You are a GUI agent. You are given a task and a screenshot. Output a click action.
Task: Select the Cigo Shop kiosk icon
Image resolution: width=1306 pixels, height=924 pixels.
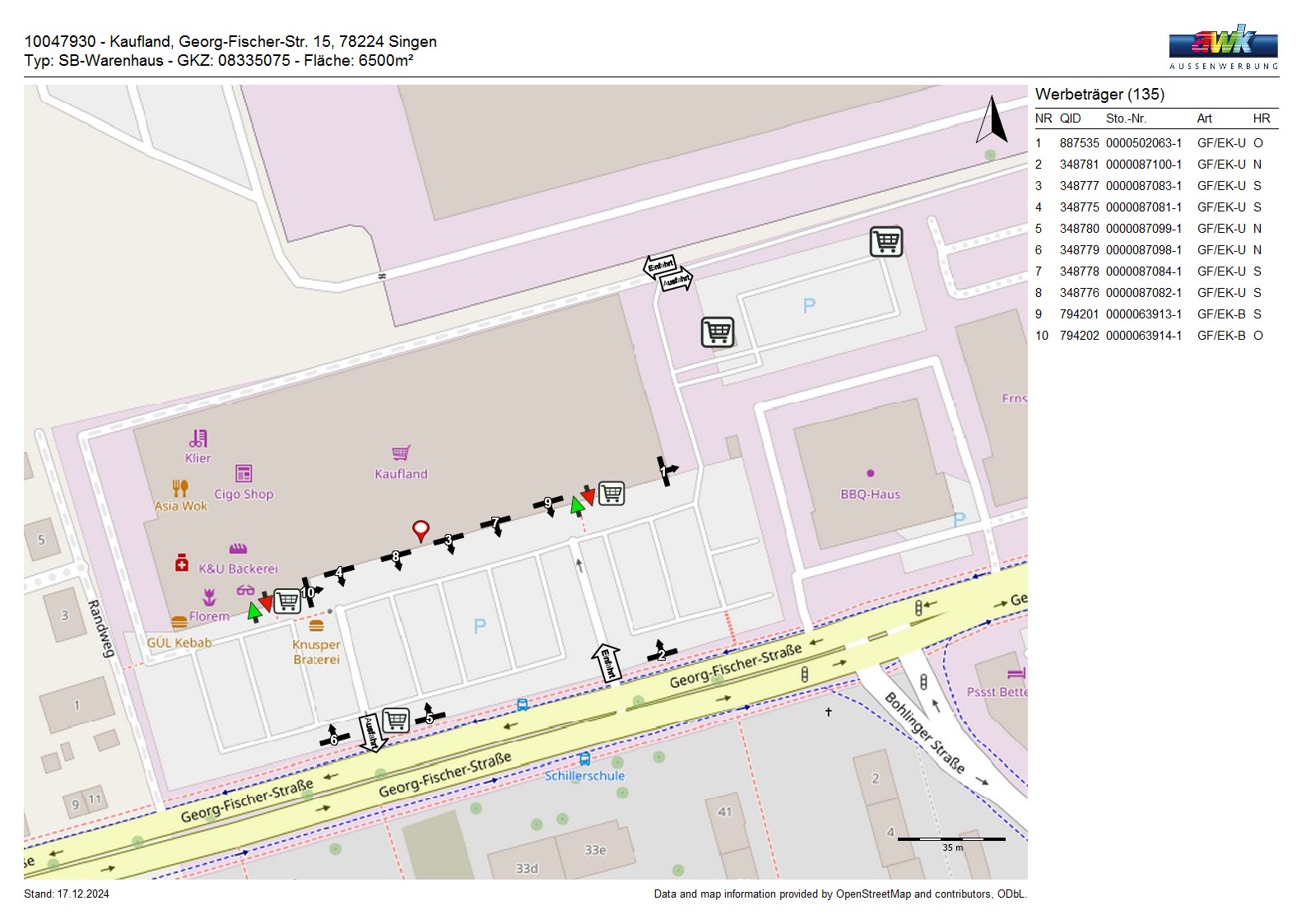[x=244, y=473]
